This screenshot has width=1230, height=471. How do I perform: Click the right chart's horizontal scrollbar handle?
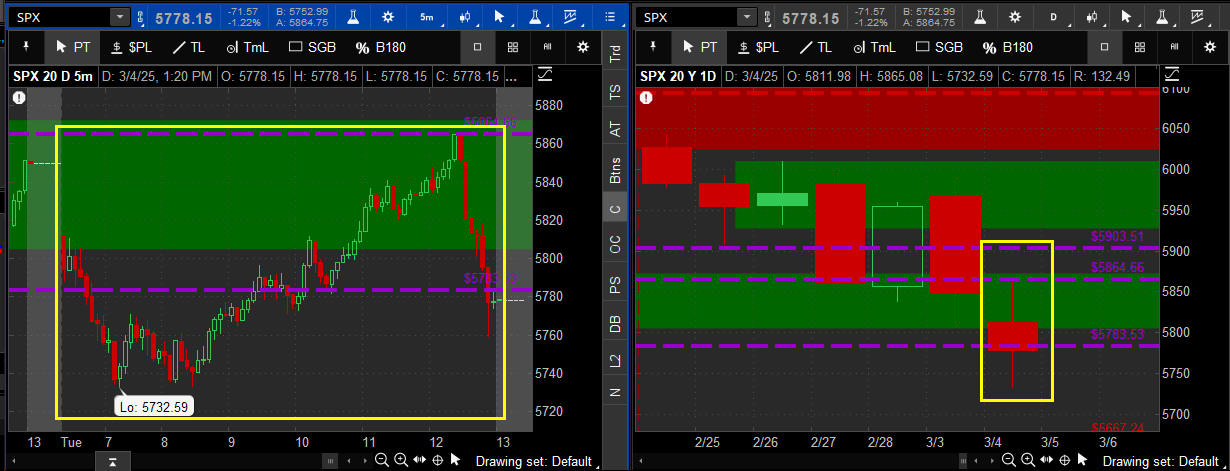961,461
